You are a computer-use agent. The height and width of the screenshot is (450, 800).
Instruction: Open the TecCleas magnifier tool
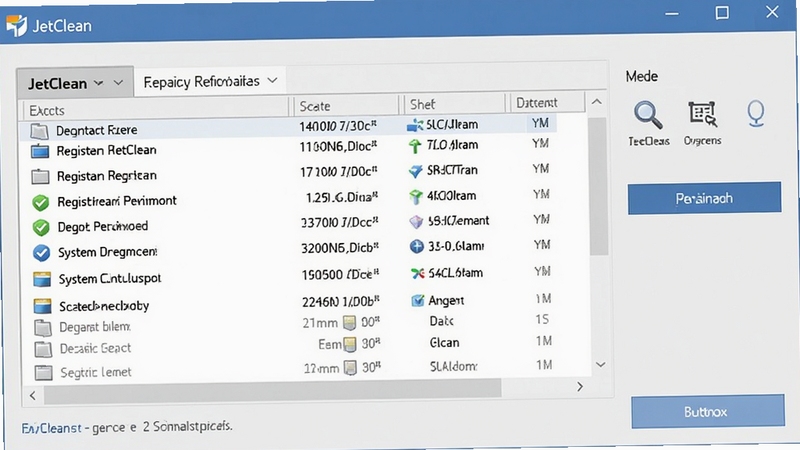pyautogui.click(x=648, y=115)
